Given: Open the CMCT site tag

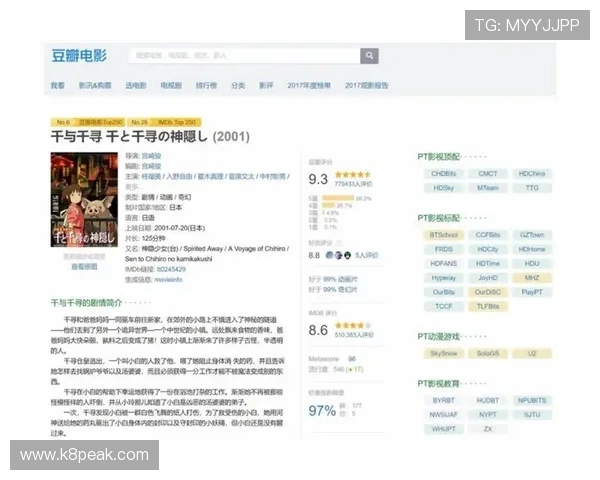Looking at the screenshot, I should pyautogui.click(x=488, y=173).
